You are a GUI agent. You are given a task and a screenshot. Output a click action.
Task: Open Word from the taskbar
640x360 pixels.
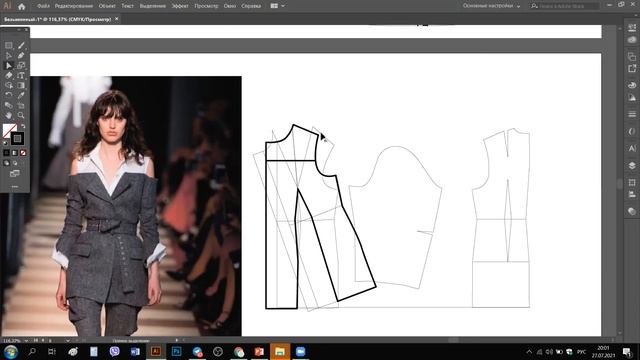click(x=135, y=351)
